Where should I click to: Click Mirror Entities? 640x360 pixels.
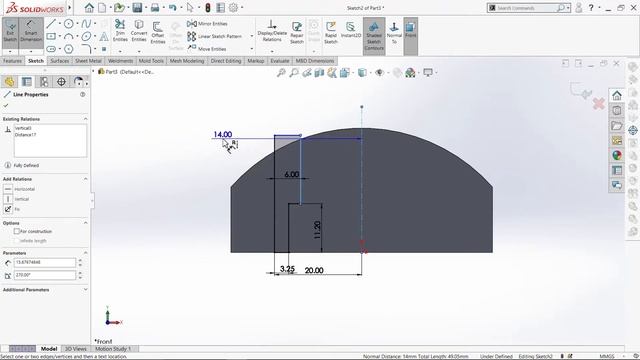point(207,24)
